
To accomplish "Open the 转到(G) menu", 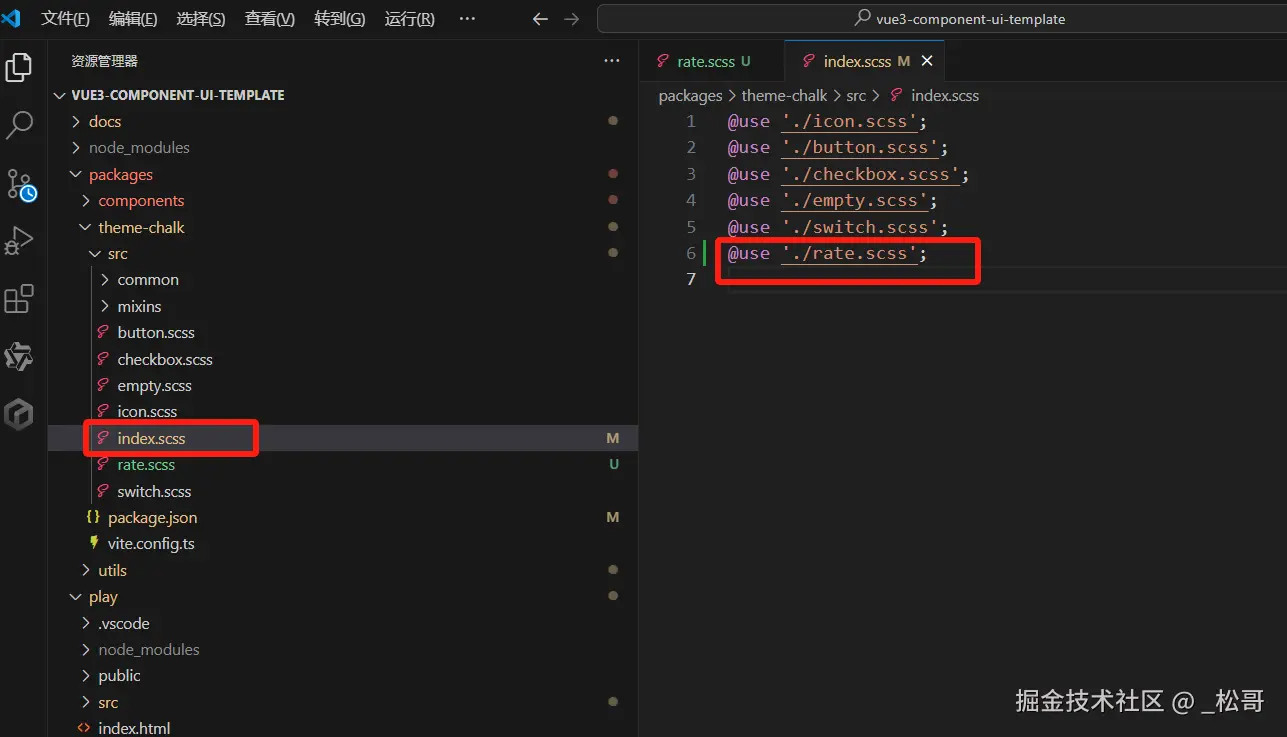I will [340, 19].
